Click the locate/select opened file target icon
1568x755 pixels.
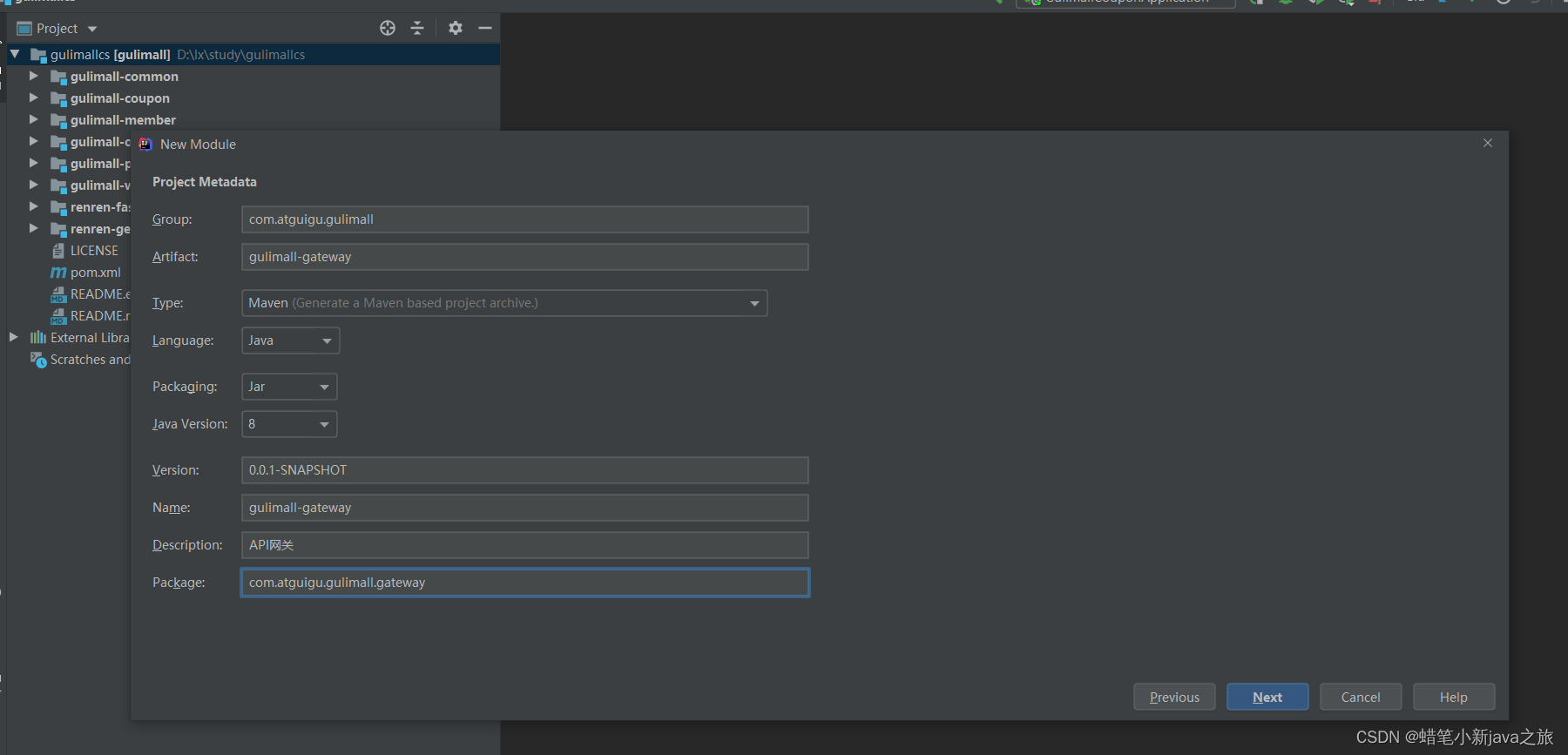point(388,28)
